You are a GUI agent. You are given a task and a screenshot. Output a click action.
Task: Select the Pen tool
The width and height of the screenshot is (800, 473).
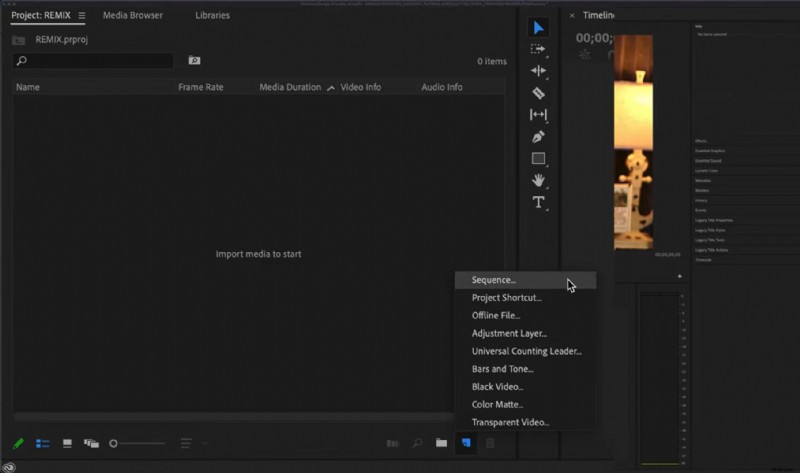tap(538, 137)
